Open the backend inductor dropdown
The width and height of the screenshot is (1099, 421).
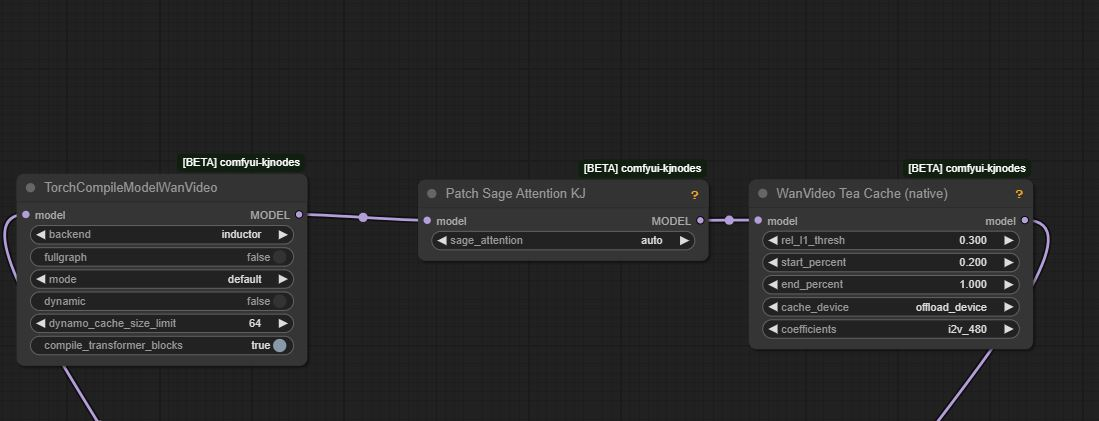(162, 235)
